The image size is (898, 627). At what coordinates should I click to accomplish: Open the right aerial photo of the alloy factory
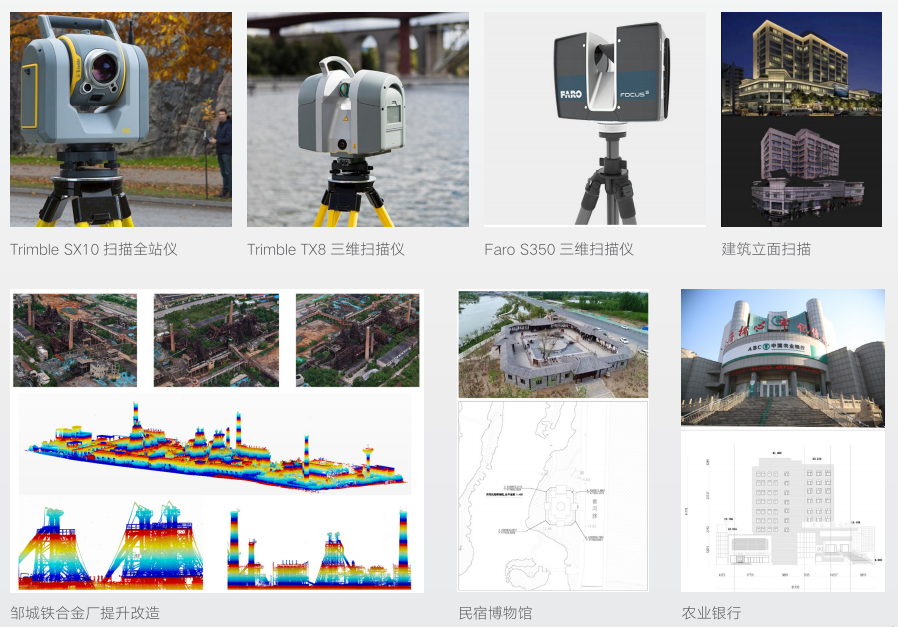[357, 340]
